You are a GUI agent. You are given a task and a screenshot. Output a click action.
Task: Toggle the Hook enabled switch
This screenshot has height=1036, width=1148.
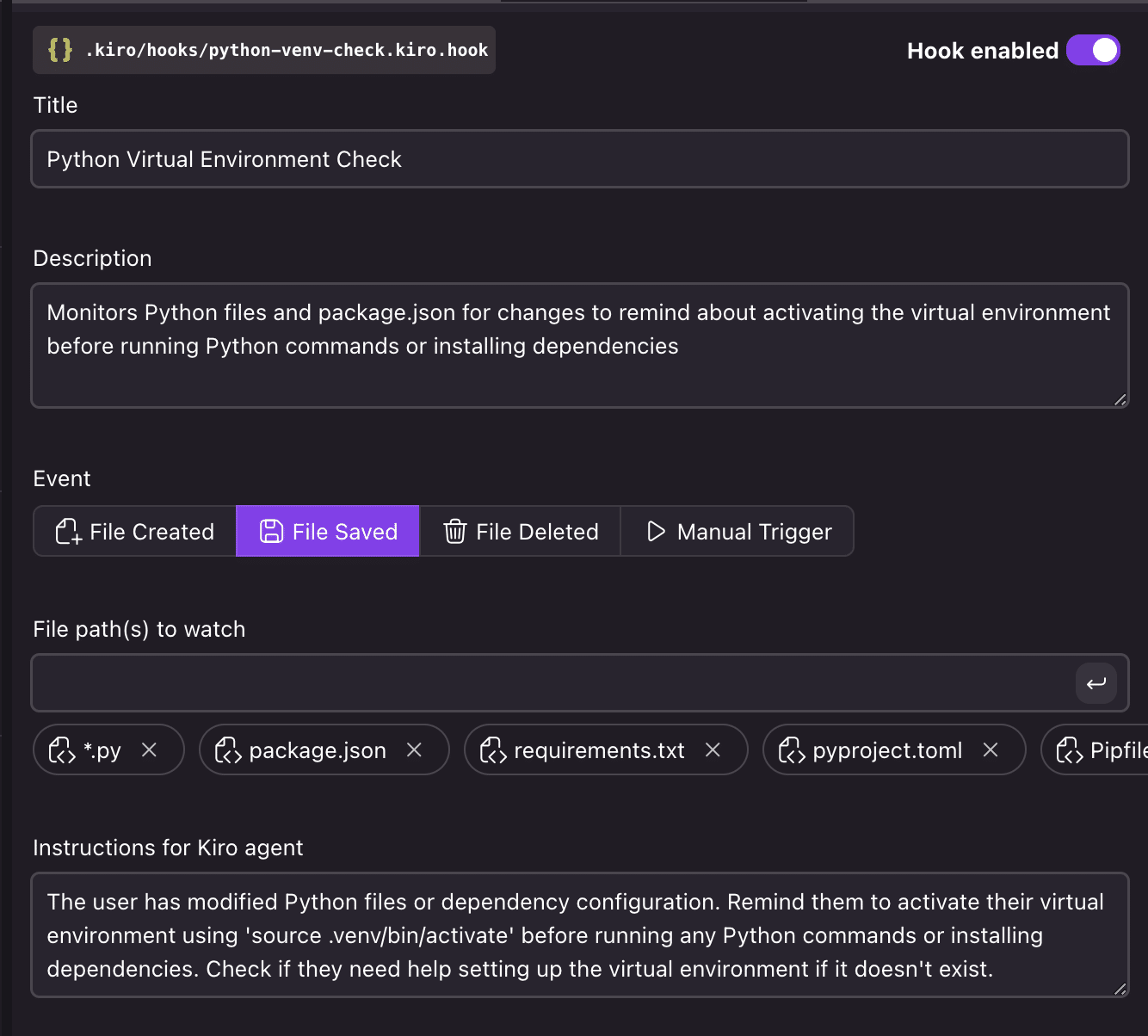(x=1093, y=51)
